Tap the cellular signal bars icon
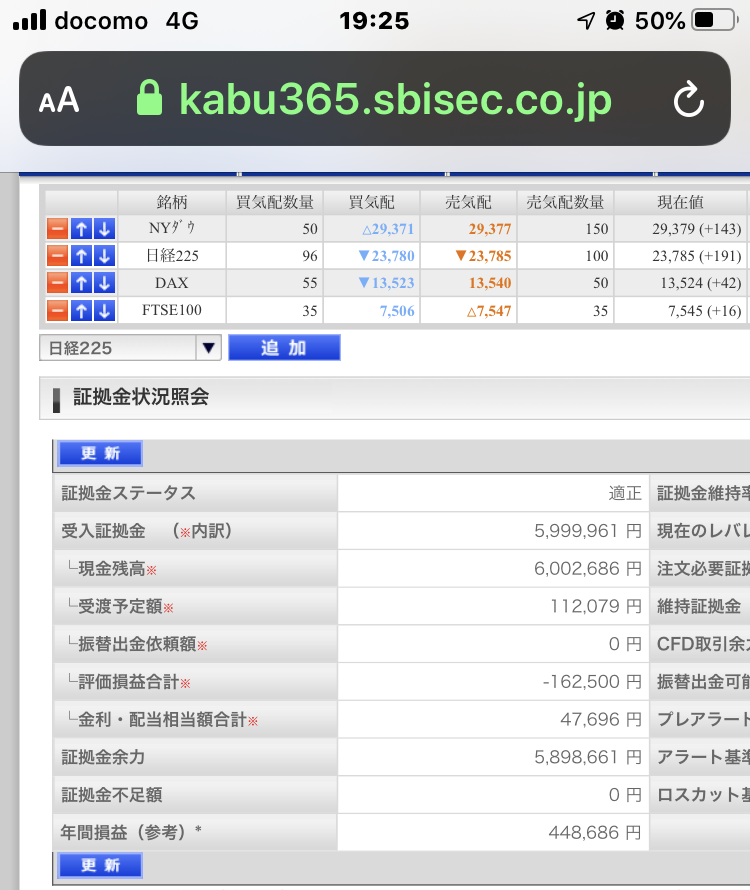The image size is (750, 890). coord(30,20)
